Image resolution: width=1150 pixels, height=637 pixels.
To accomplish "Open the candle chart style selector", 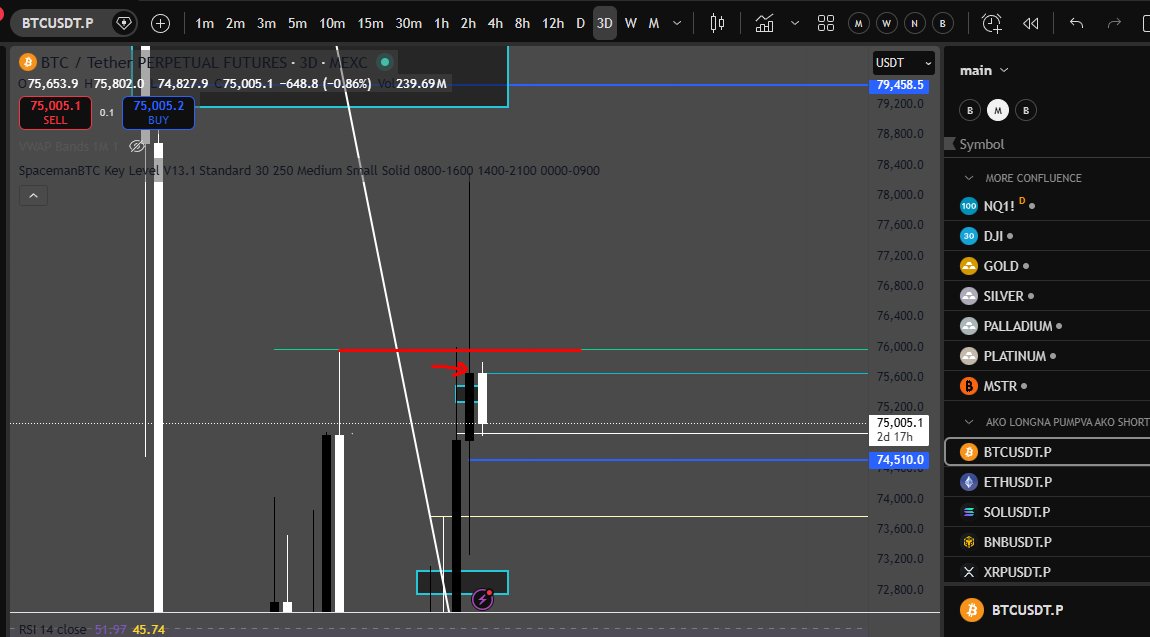I will click(717, 23).
